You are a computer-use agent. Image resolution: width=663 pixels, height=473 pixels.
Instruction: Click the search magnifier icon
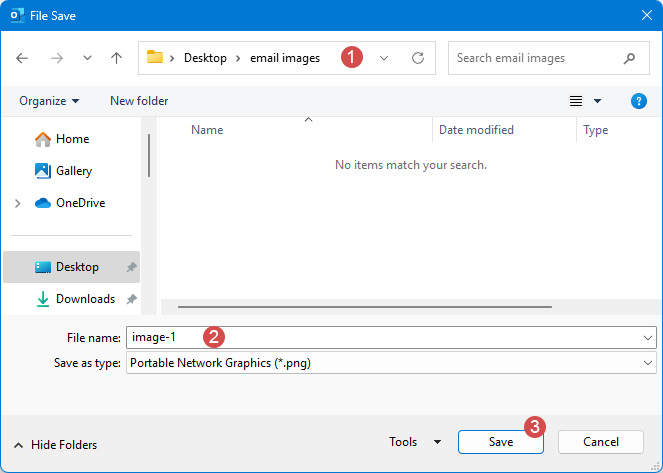tap(629, 58)
